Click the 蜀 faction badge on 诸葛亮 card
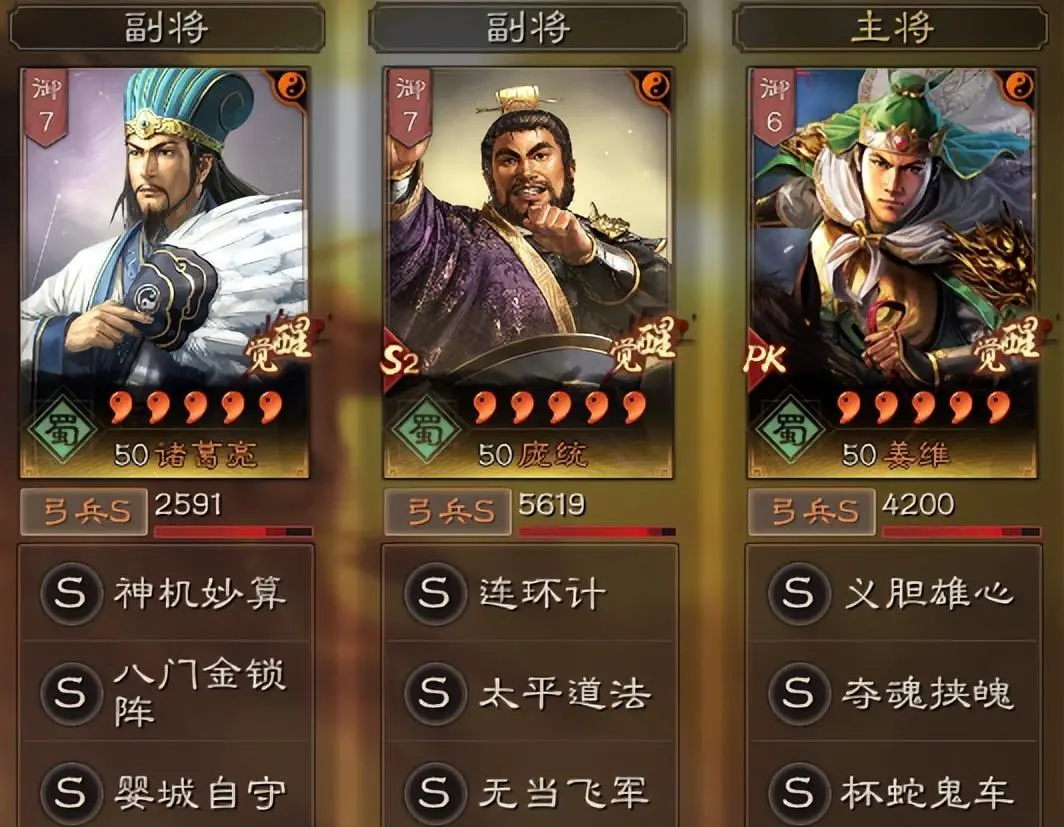 click(62, 427)
